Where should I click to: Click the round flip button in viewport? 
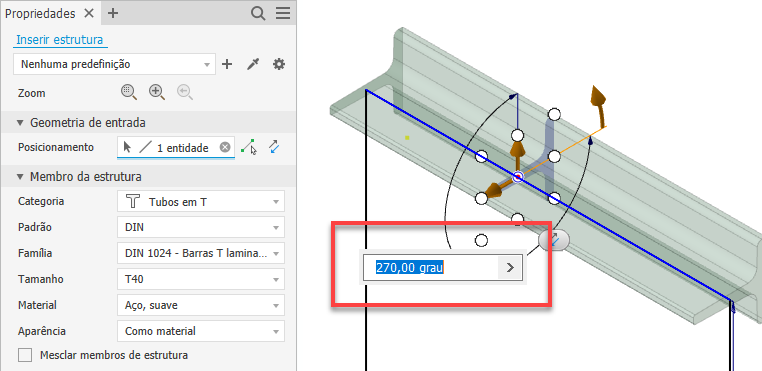click(554, 240)
